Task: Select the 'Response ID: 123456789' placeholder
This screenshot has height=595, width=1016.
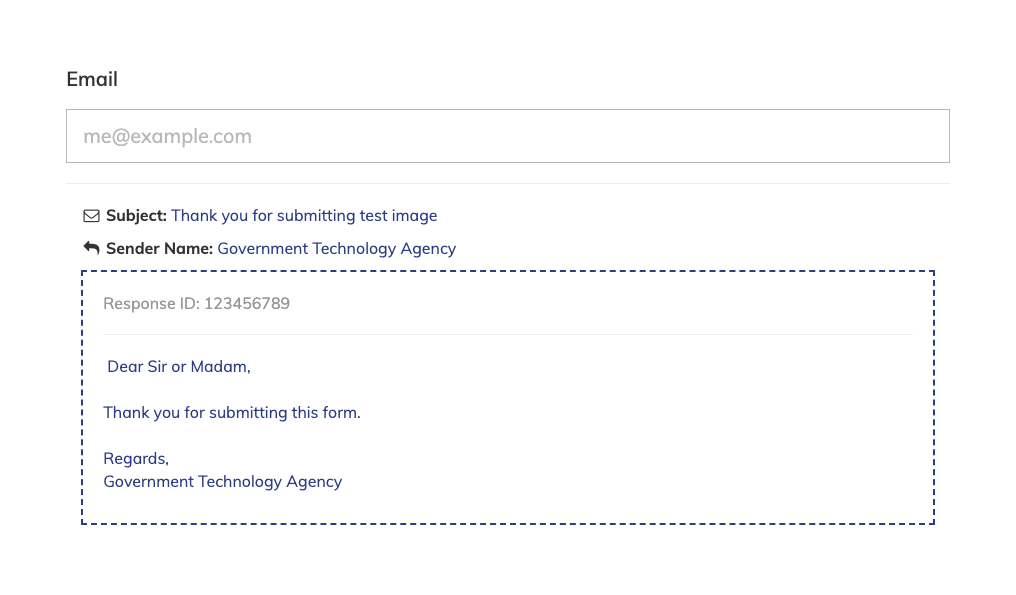Action: click(x=196, y=303)
